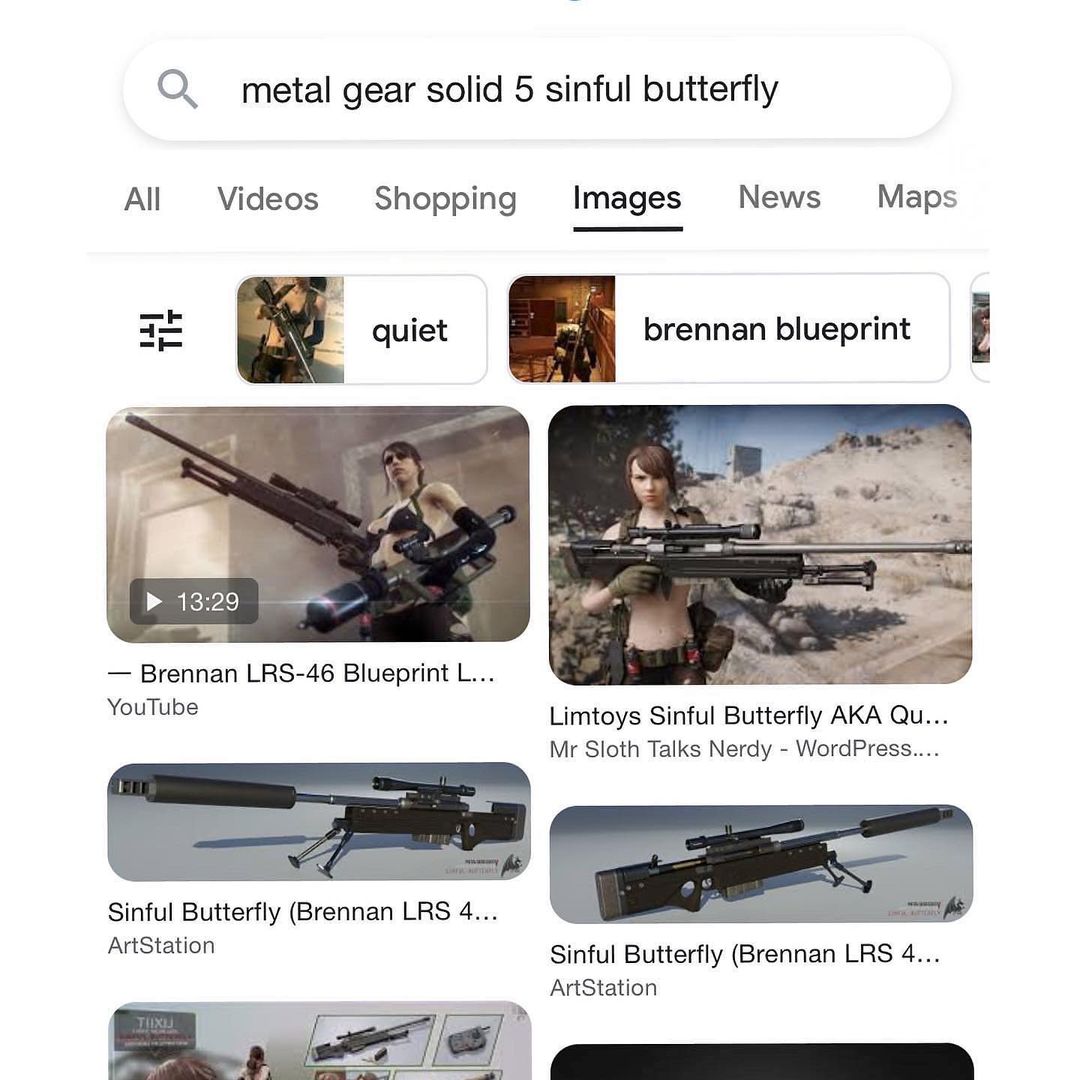1080x1080 pixels.
Task: Open the bottom-left figure accessories thumbnail
Action: [x=320, y=1041]
